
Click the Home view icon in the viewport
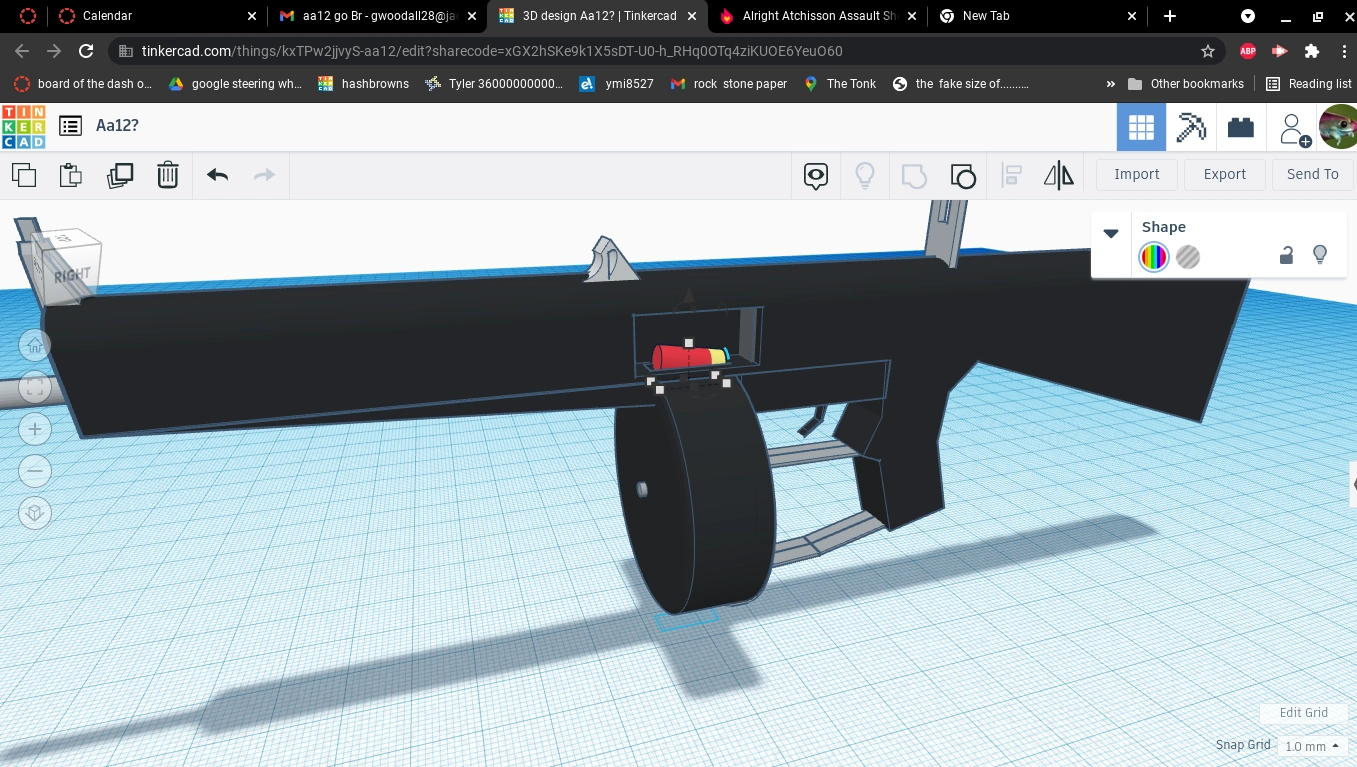(35, 344)
